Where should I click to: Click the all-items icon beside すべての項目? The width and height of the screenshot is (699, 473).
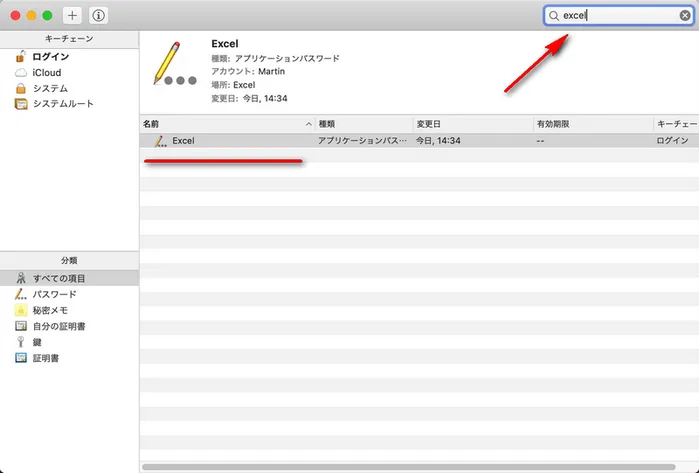(x=21, y=278)
